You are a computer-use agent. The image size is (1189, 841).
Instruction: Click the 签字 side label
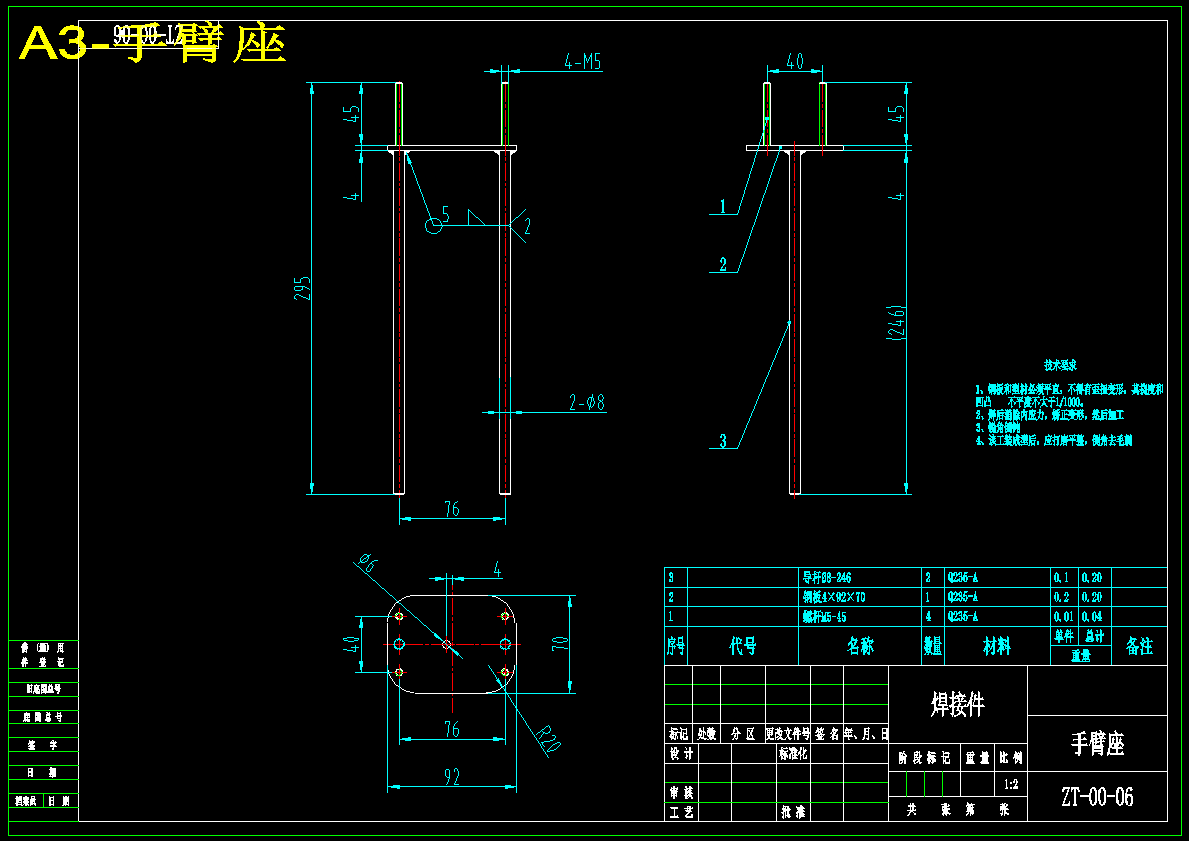click(42, 745)
